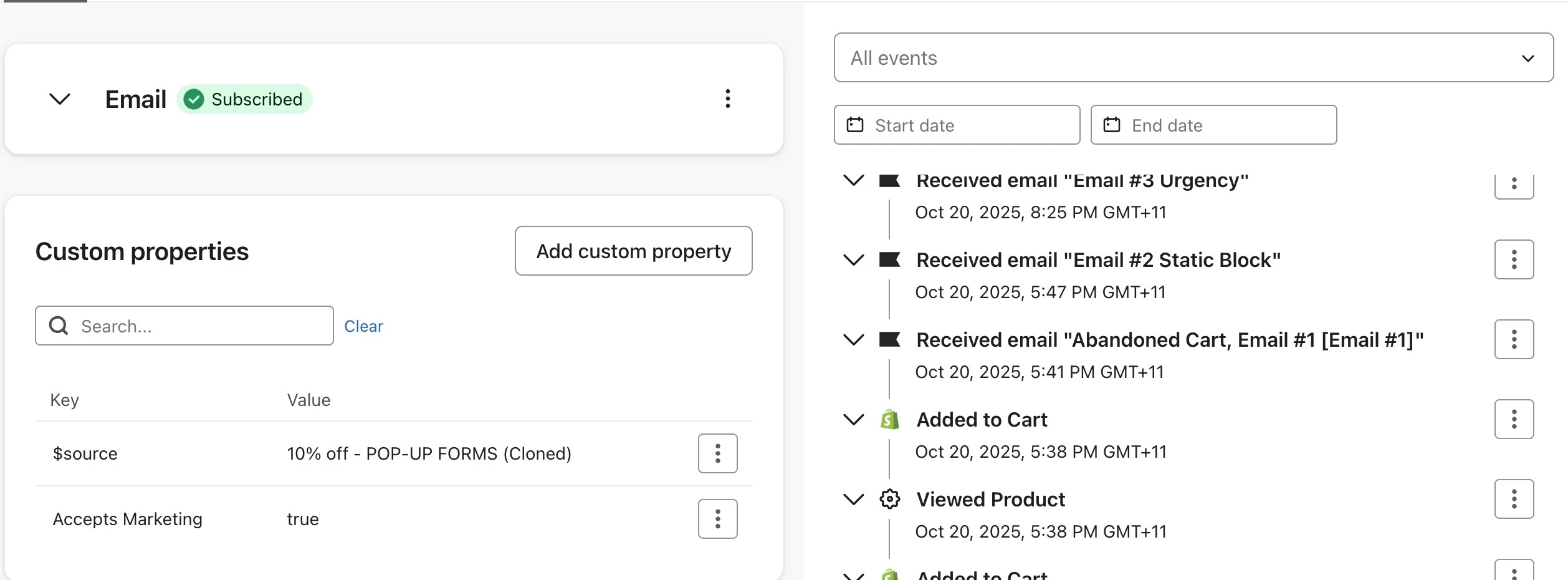The image size is (1568, 580).
Task: Expand the Added to Cart event
Action: pos(853,419)
